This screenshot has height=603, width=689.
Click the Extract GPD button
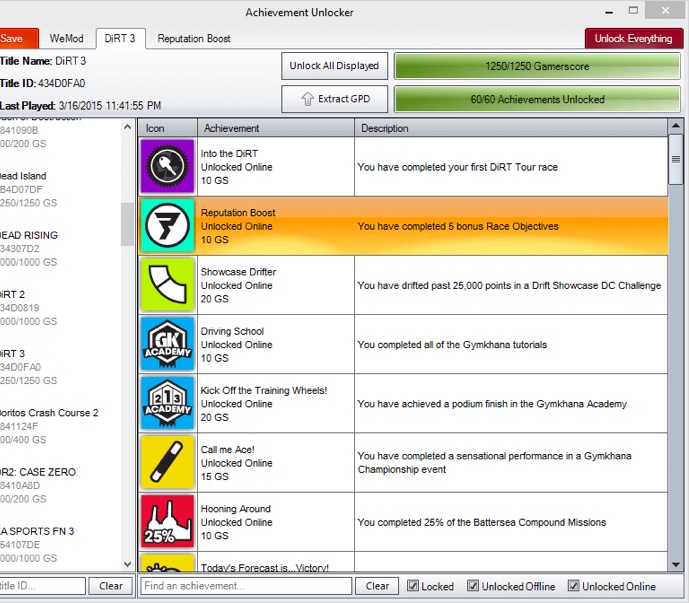[334, 99]
